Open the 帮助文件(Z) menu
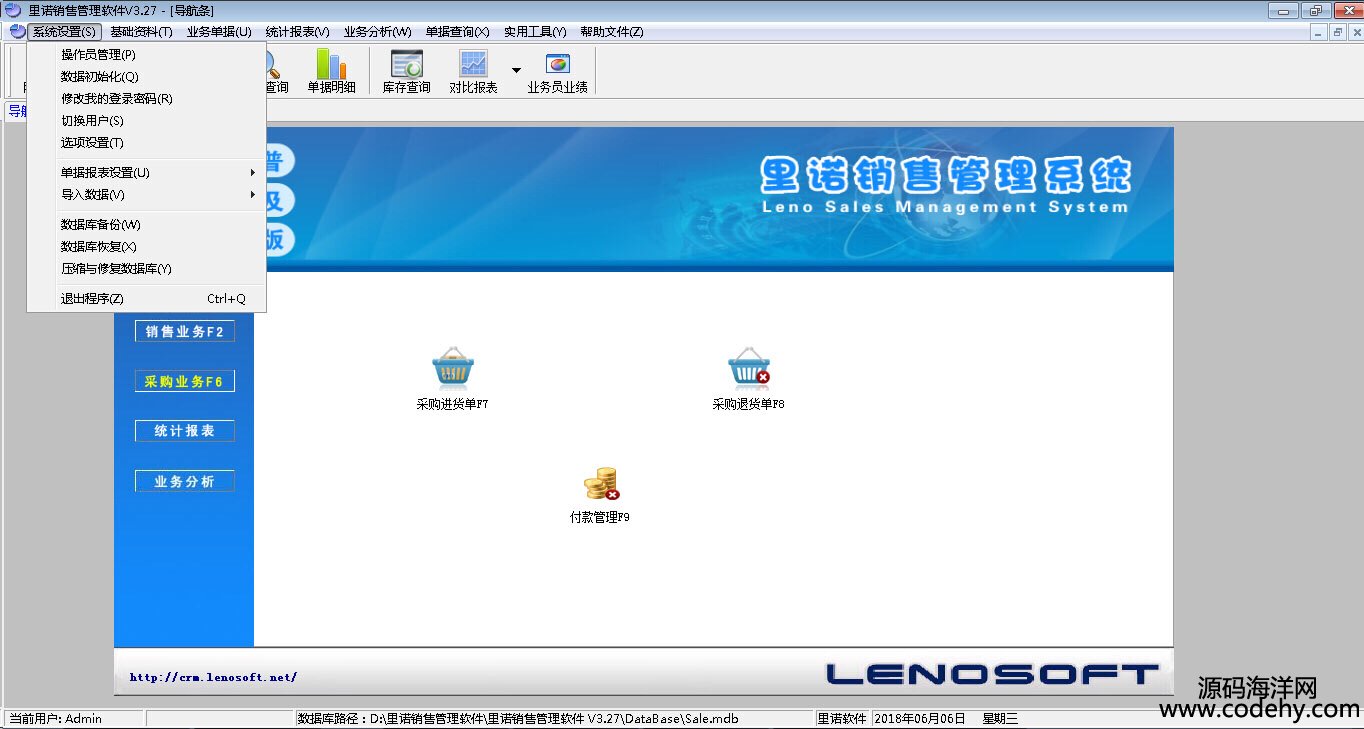Image resolution: width=1364 pixels, height=729 pixels. pyautogui.click(x=612, y=32)
